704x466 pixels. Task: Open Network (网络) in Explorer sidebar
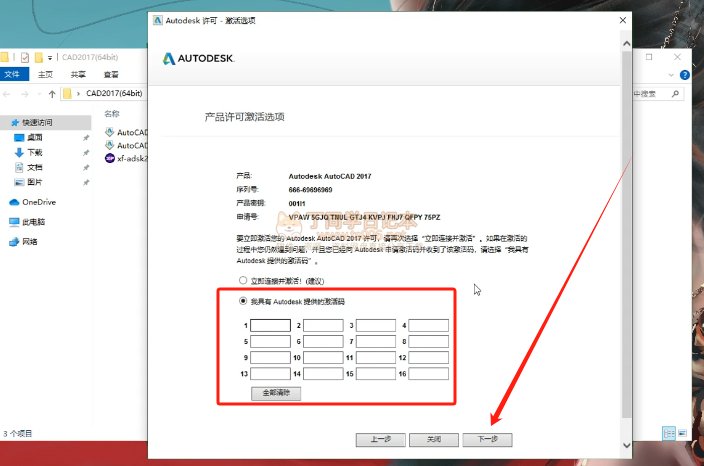(30, 242)
